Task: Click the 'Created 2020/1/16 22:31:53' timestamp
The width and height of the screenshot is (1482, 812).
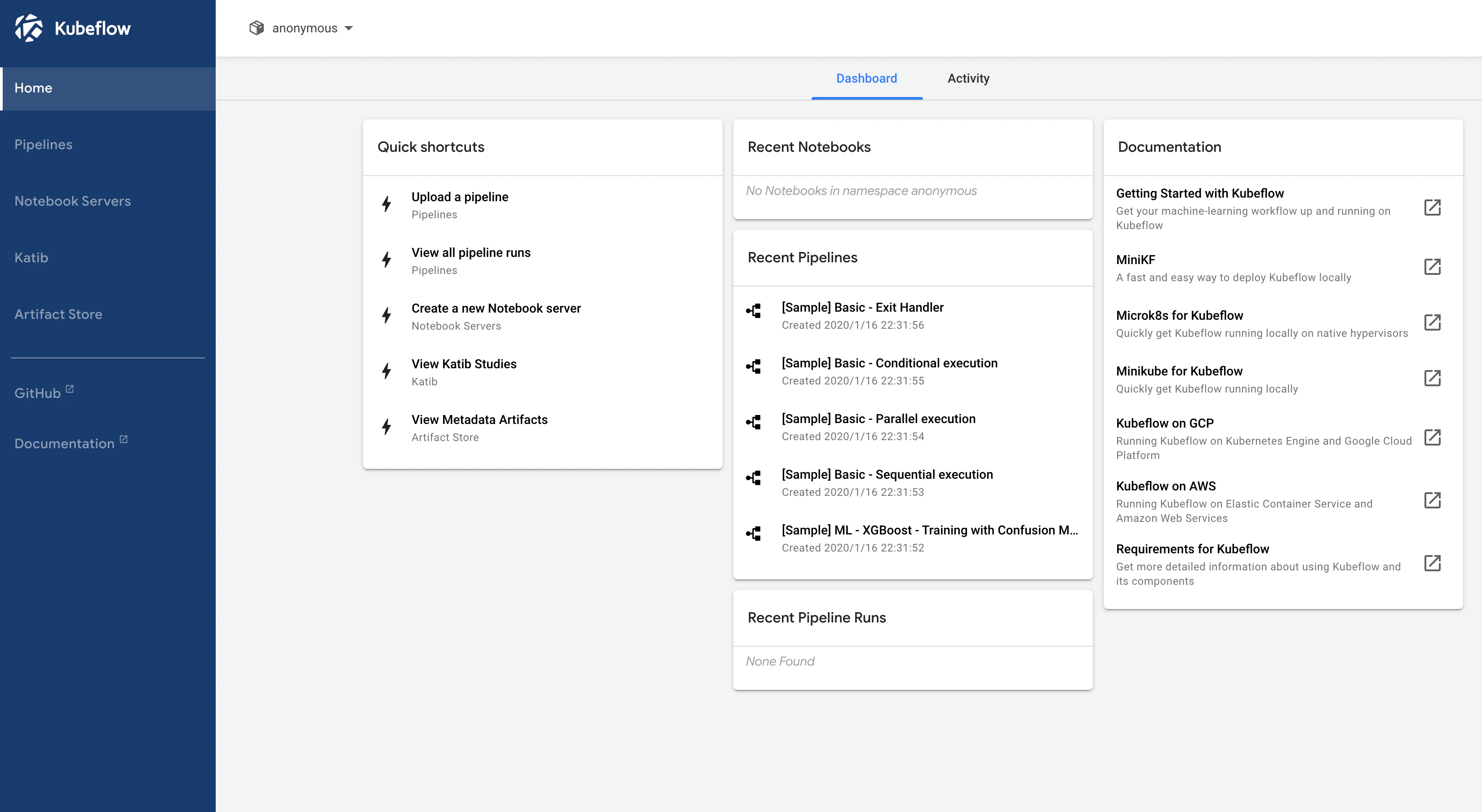Action: point(852,492)
